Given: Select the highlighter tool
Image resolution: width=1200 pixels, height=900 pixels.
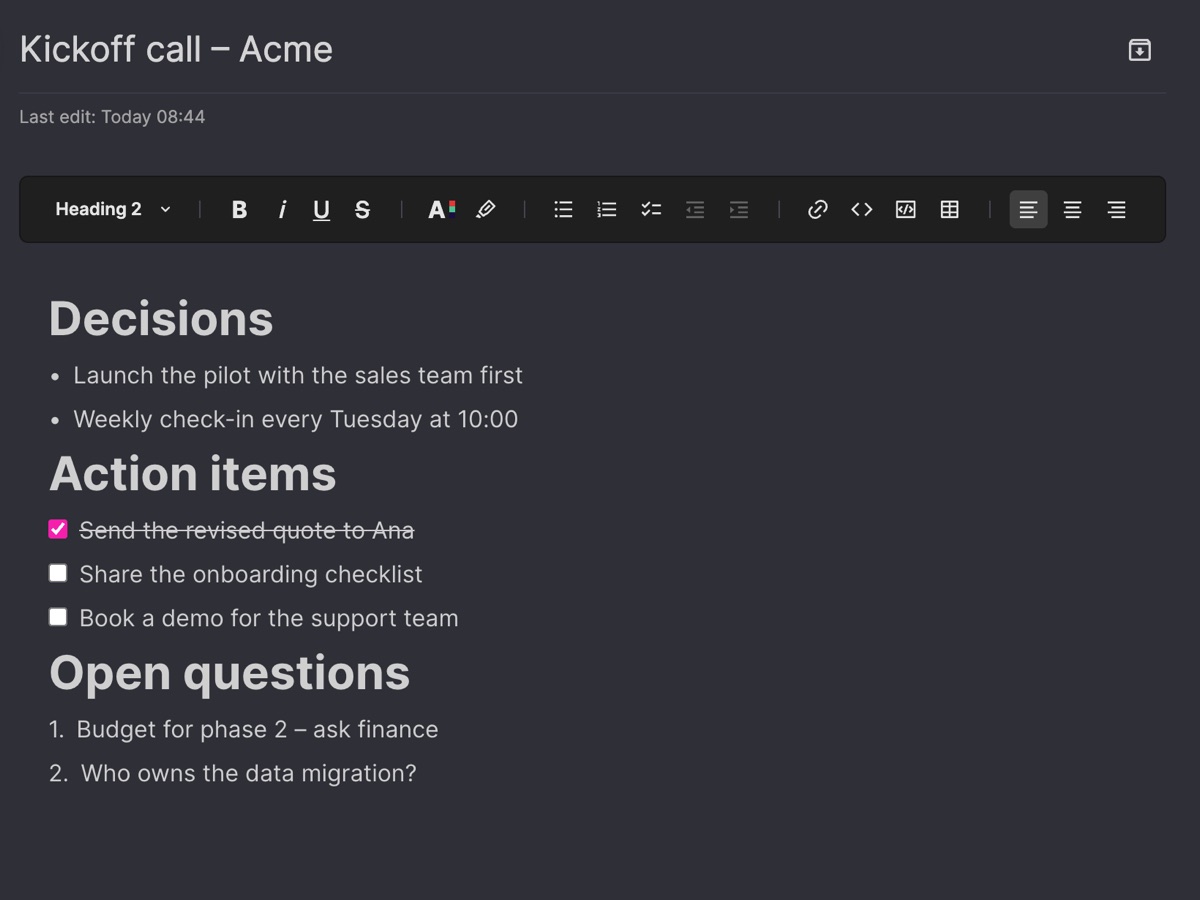Looking at the screenshot, I should pos(486,209).
